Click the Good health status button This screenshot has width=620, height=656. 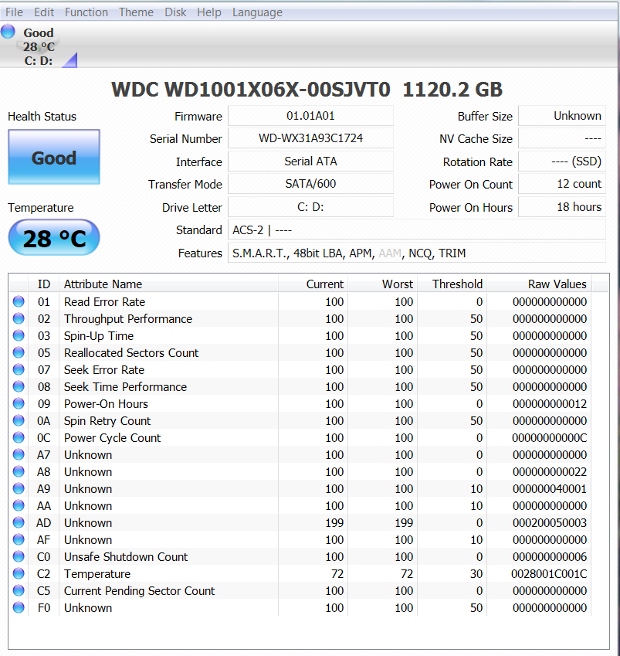(54, 158)
